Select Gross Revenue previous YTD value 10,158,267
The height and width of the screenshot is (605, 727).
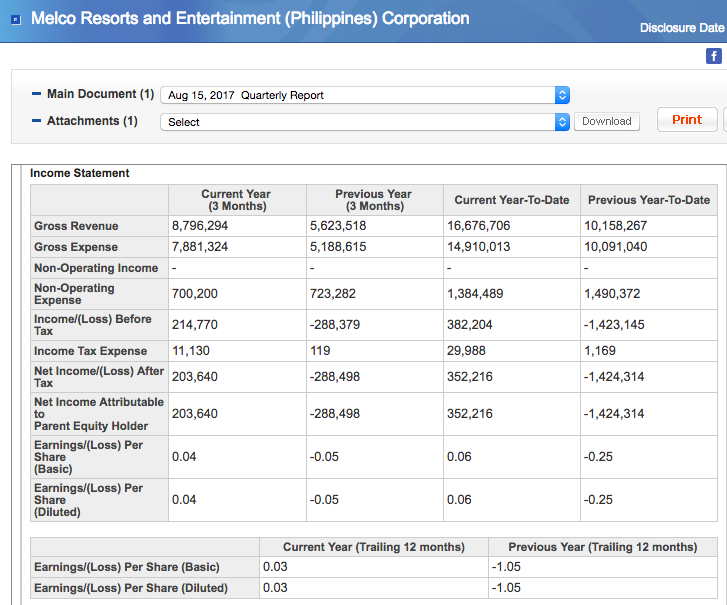pyautogui.click(x=615, y=226)
